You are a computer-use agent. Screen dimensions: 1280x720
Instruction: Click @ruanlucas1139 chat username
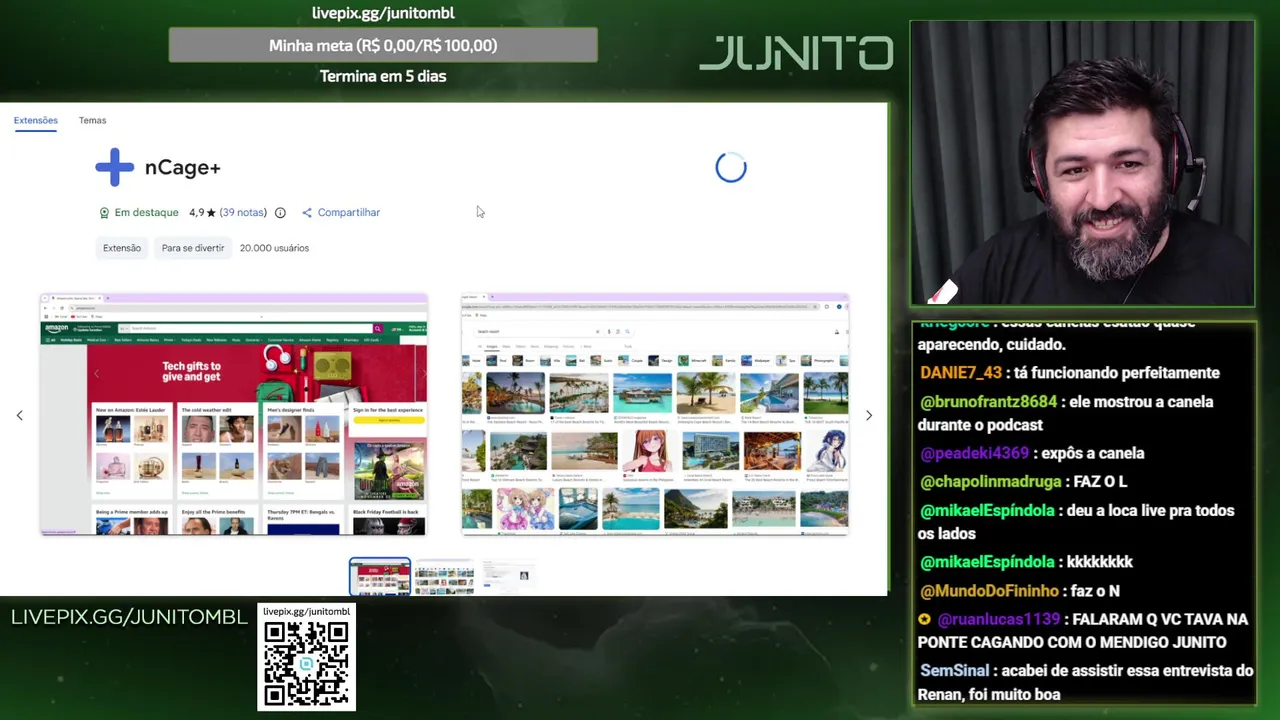pos(1000,620)
